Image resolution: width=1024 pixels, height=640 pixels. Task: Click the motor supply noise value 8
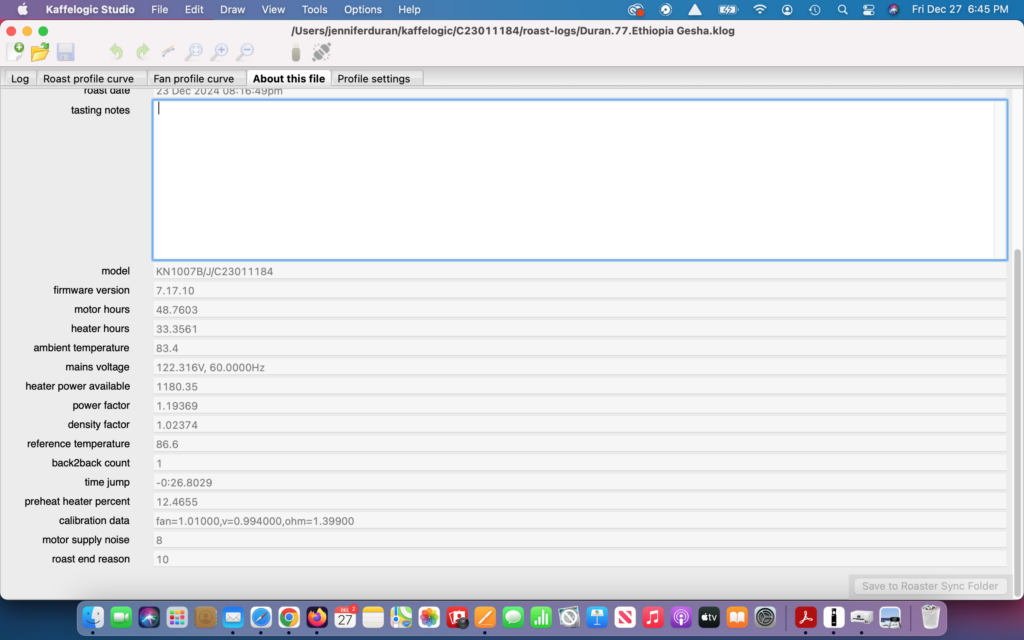click(x=579, y=540)
